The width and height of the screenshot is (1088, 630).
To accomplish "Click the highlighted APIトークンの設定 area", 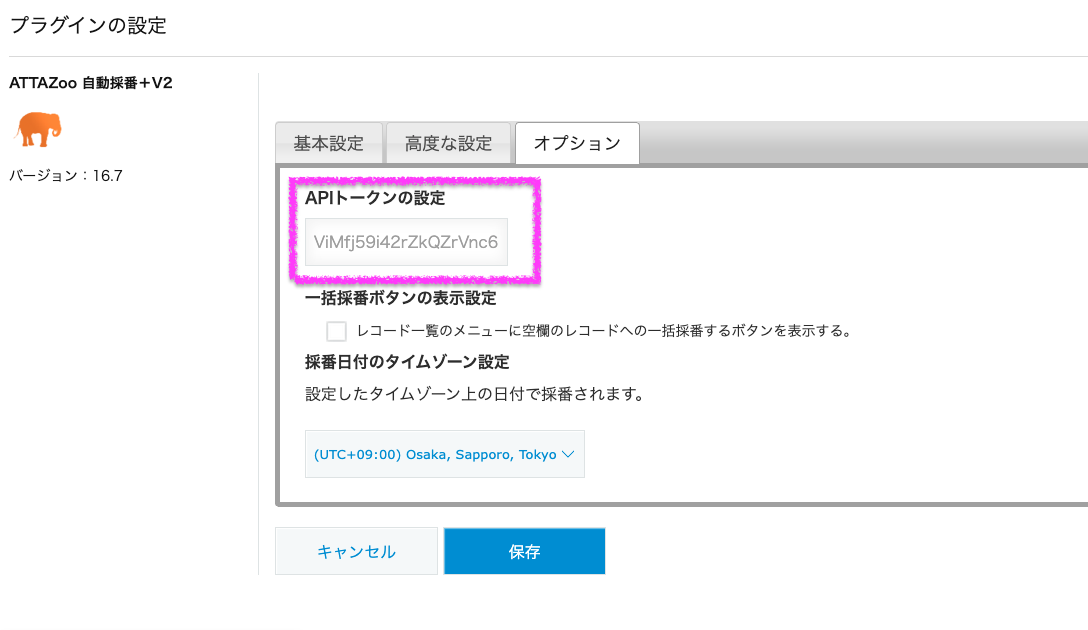I will 413,230.
